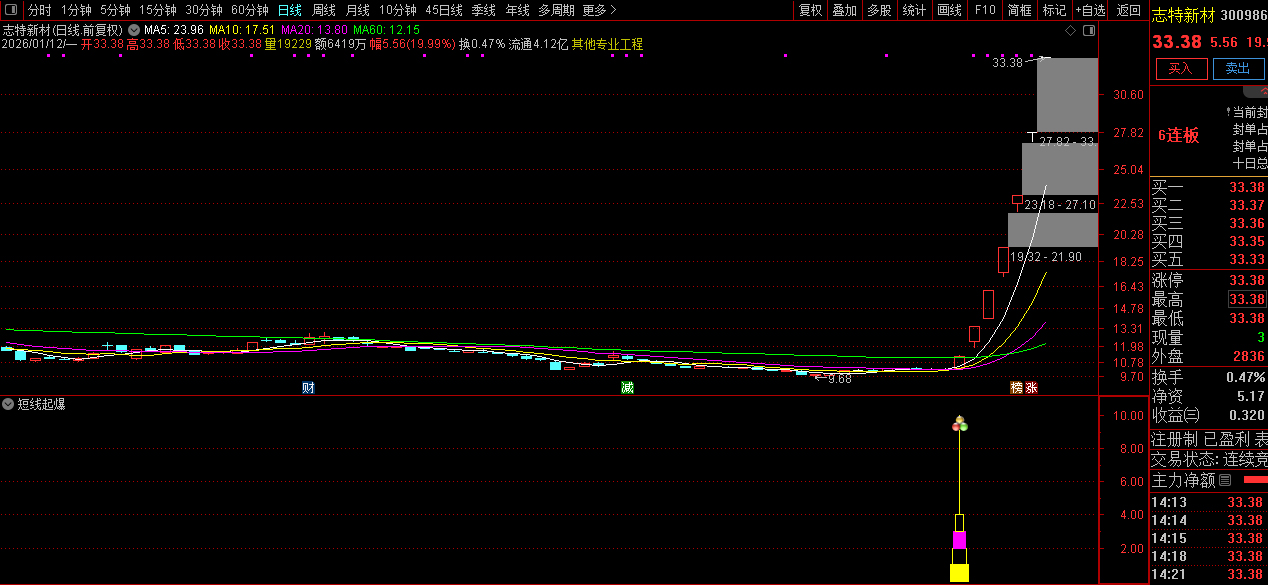Click the diamond icon above chart

(x=1071, y=31)
